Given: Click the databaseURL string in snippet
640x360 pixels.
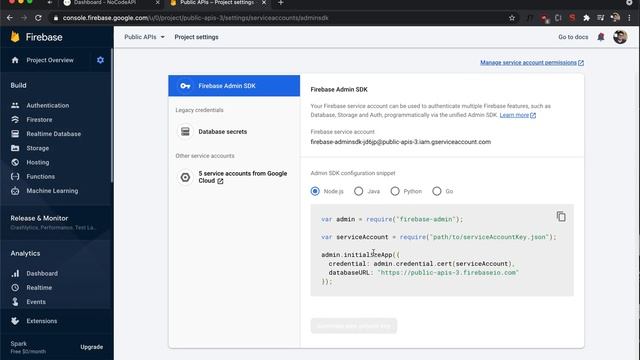Looking at the screenshot, I should pos(448,273).
